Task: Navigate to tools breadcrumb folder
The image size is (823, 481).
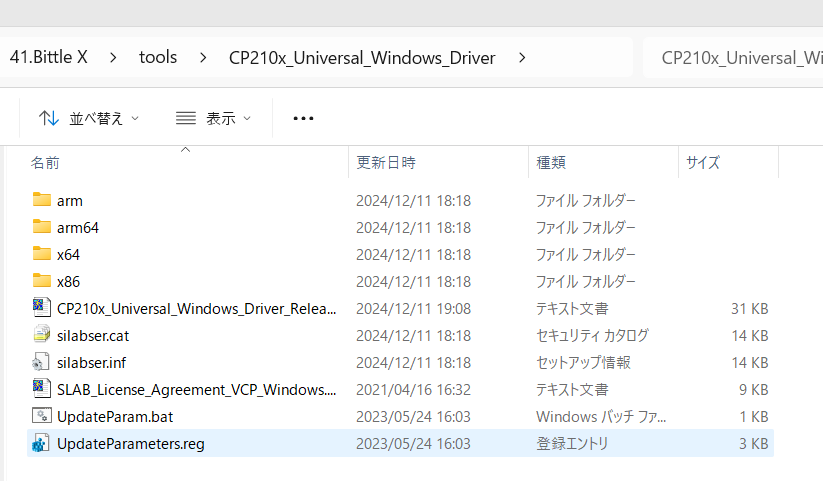Action: 158,57
